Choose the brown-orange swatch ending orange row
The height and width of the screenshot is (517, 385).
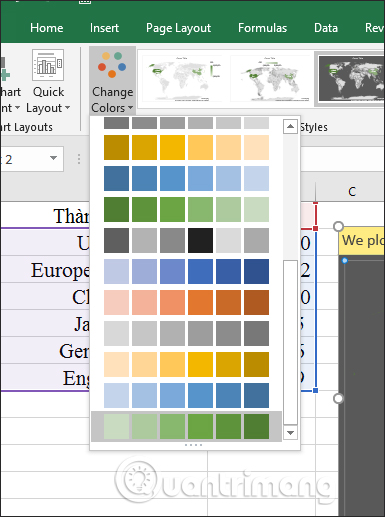point(256,302)
